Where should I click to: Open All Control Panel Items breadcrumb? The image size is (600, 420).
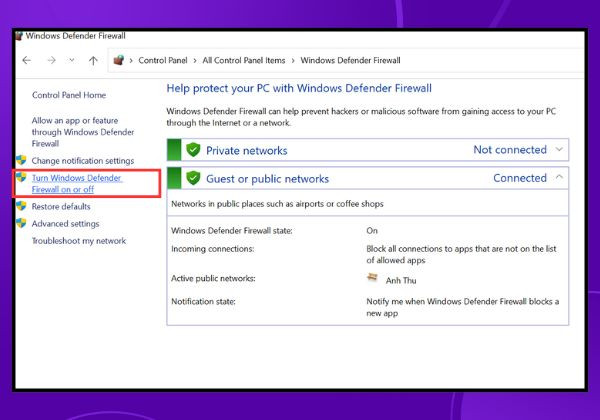244,60
